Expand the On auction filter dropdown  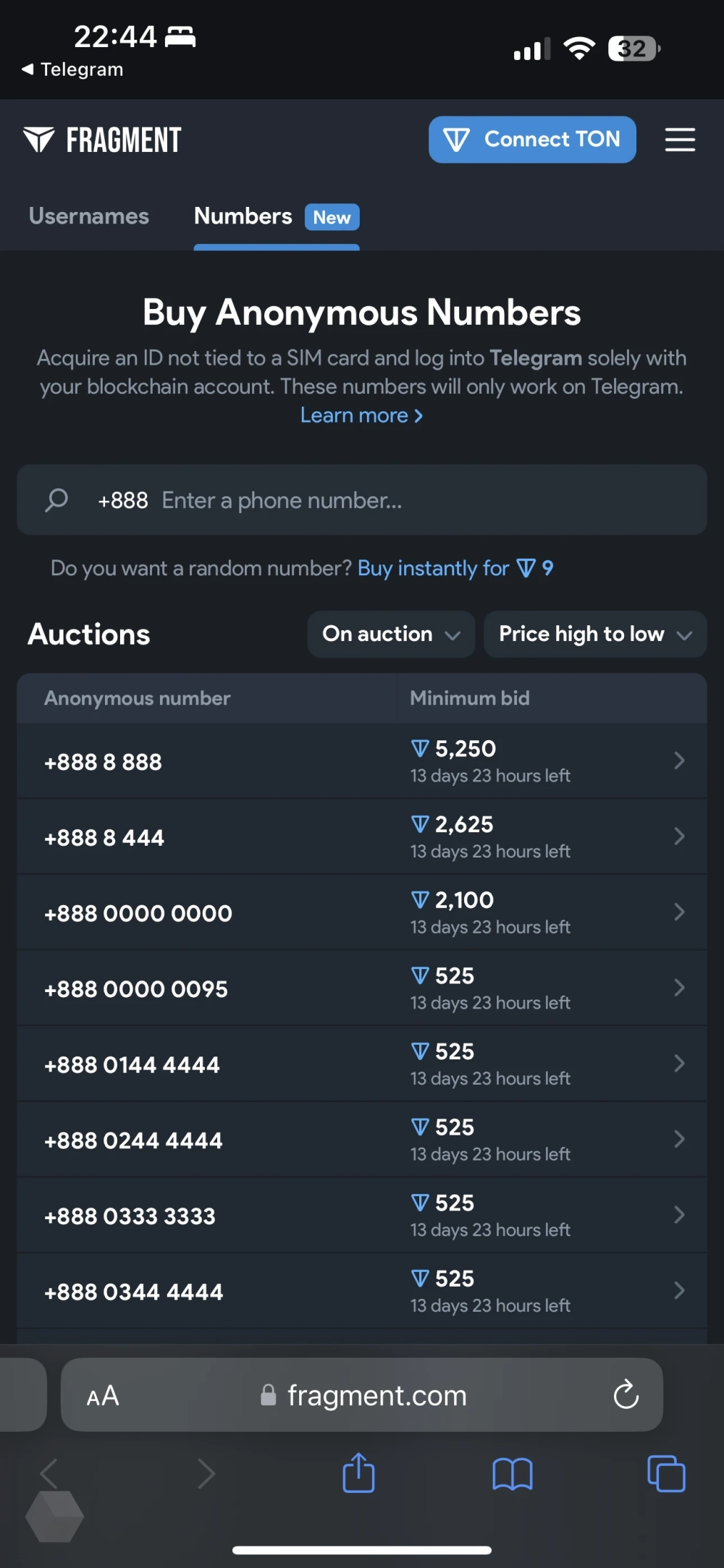[391, 635]
